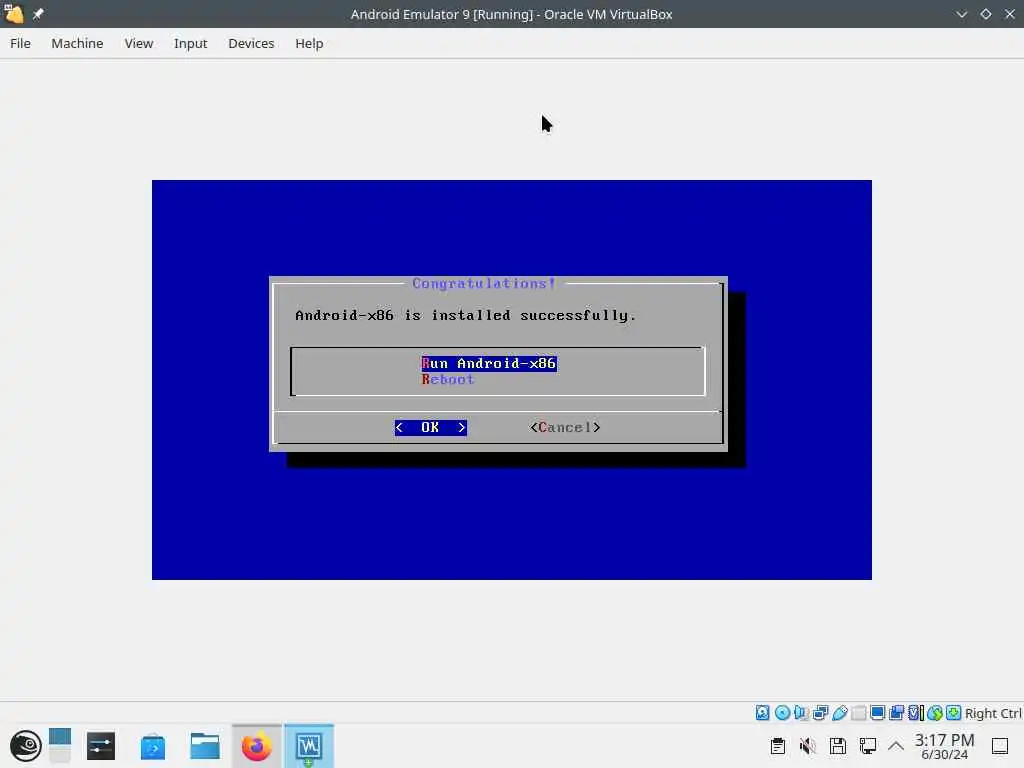This screenshot has height=768, width=1024.
Task: Open the Input menu
Action: (x=190, y=43)
